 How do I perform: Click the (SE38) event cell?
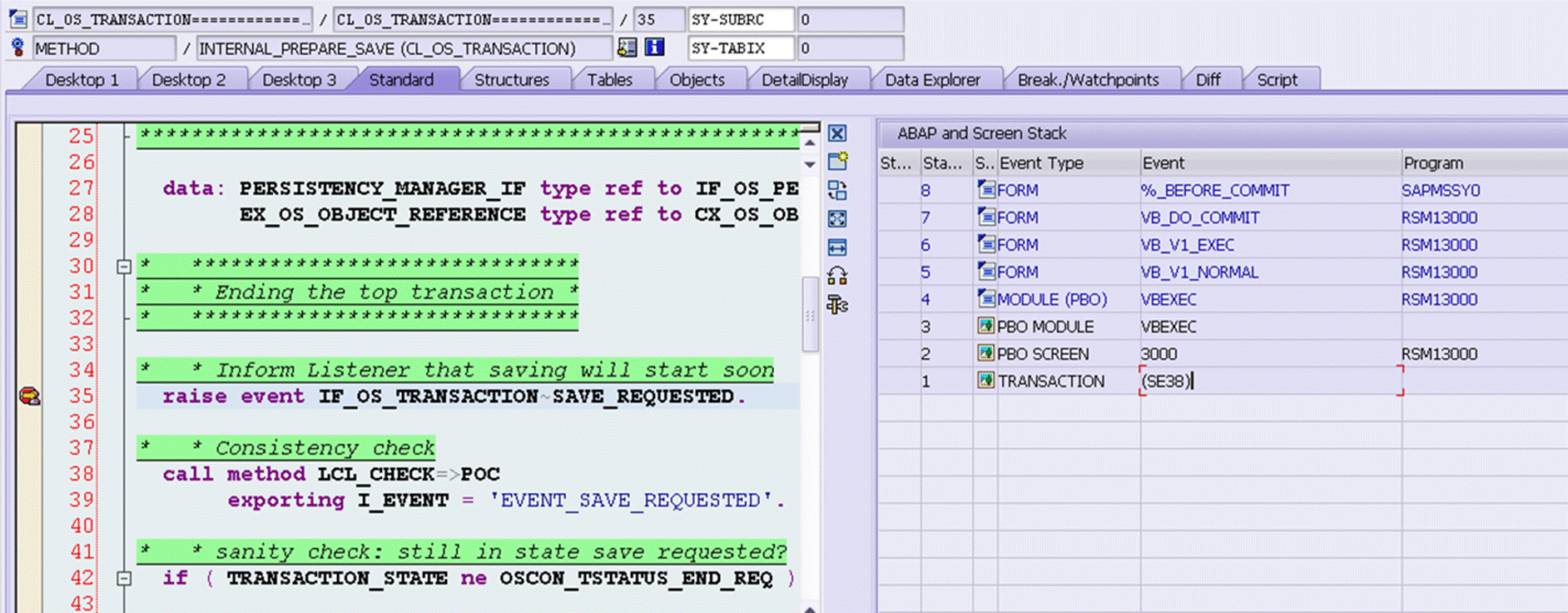pyautogui.click(x=1271, y=381)
